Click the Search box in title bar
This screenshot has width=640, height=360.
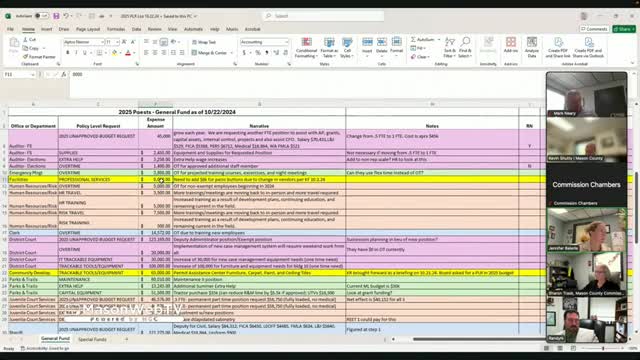pos(323,16)
